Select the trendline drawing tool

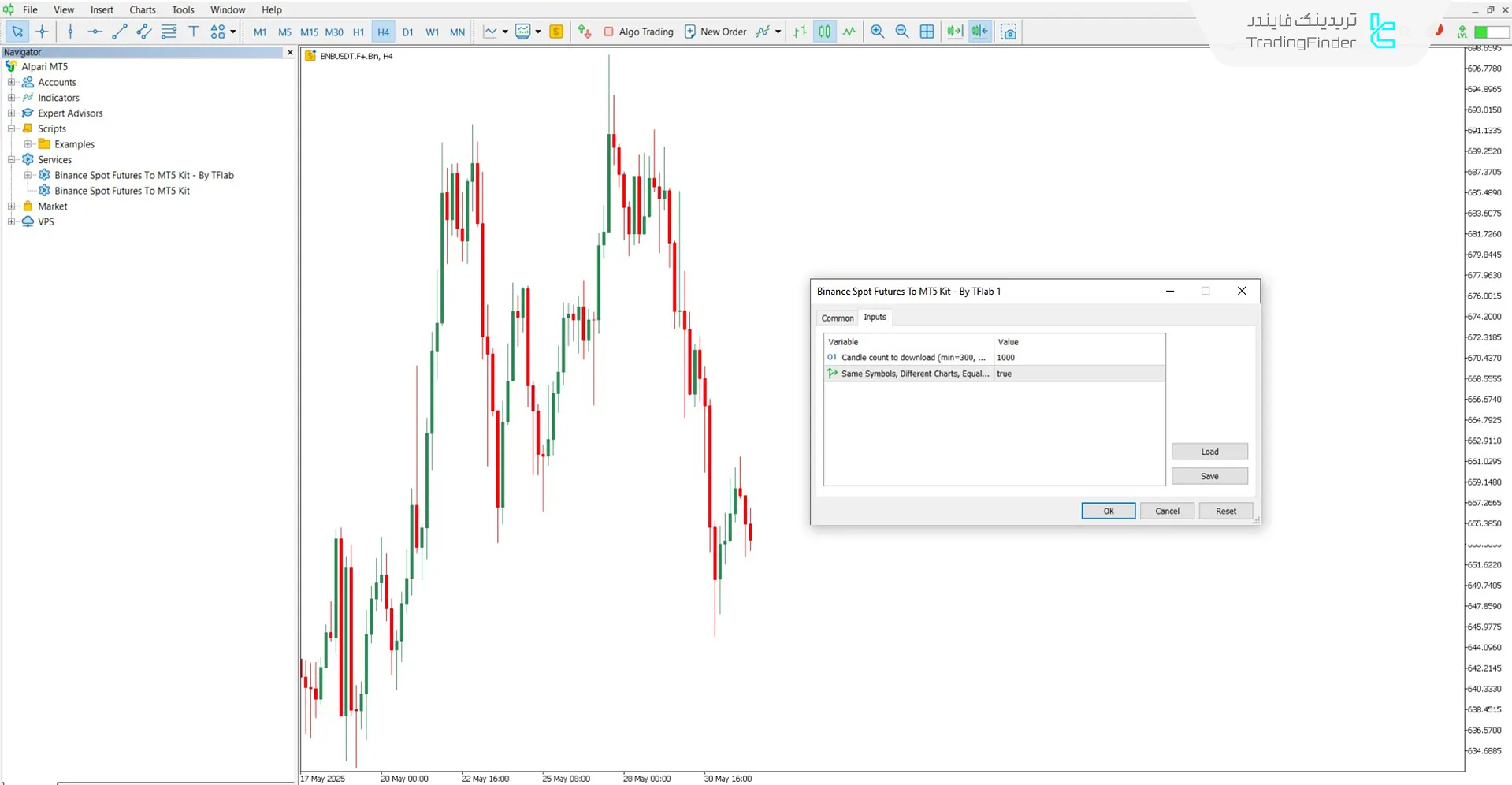[119, 32]
